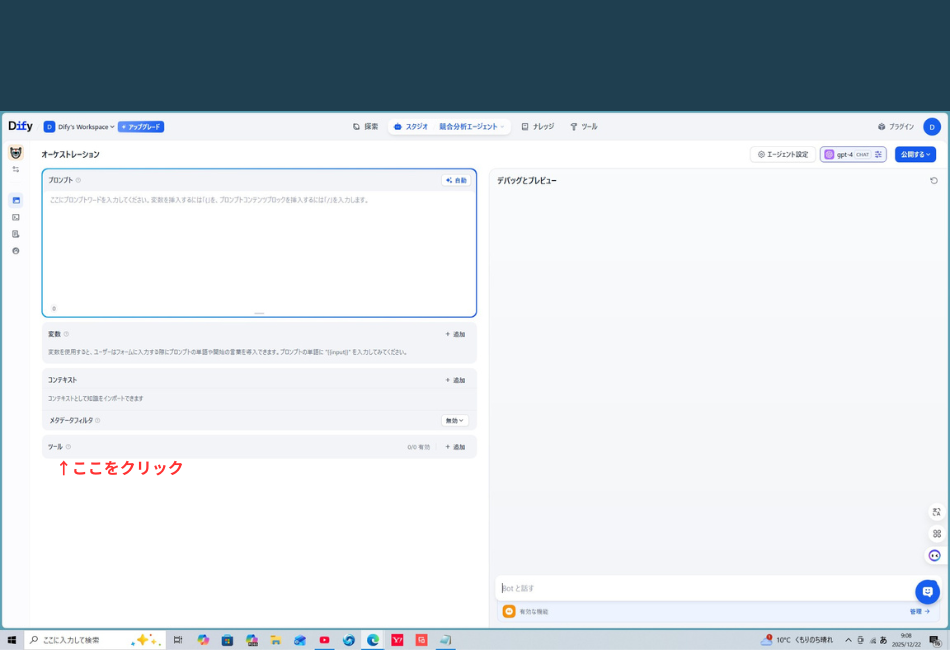Toggle メタデータフィルタ from 無効
The width and height of the screenshot is (950, 650).
[x=452, y=420]
